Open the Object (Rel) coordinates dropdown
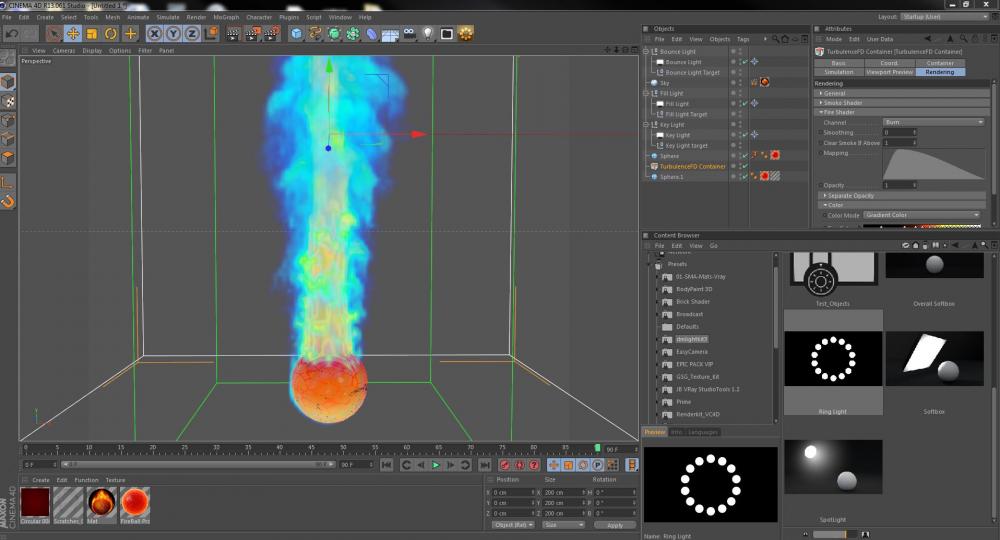Image resolution: width=1000 pixels, height=540 pixels. coord(513,525)
